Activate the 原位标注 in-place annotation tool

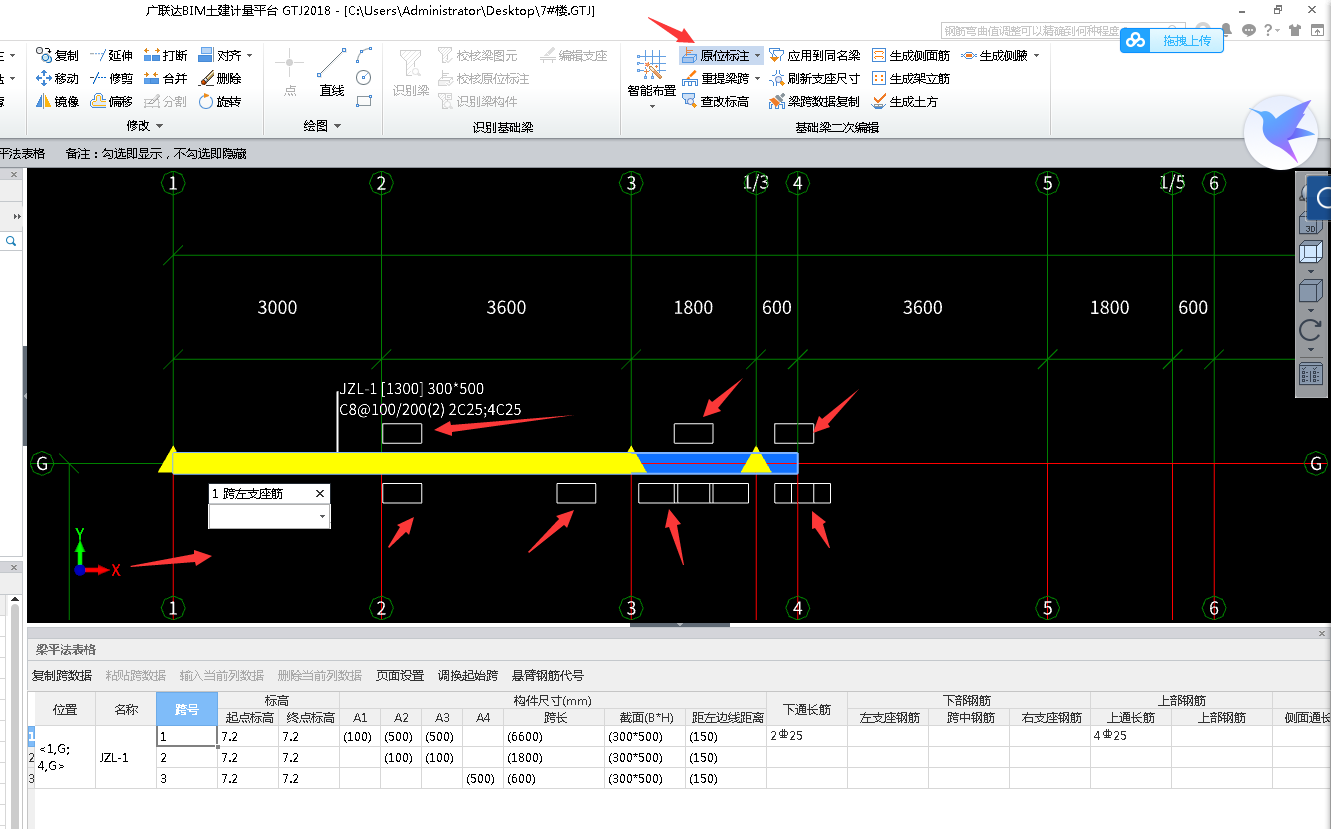pos(715,55)
